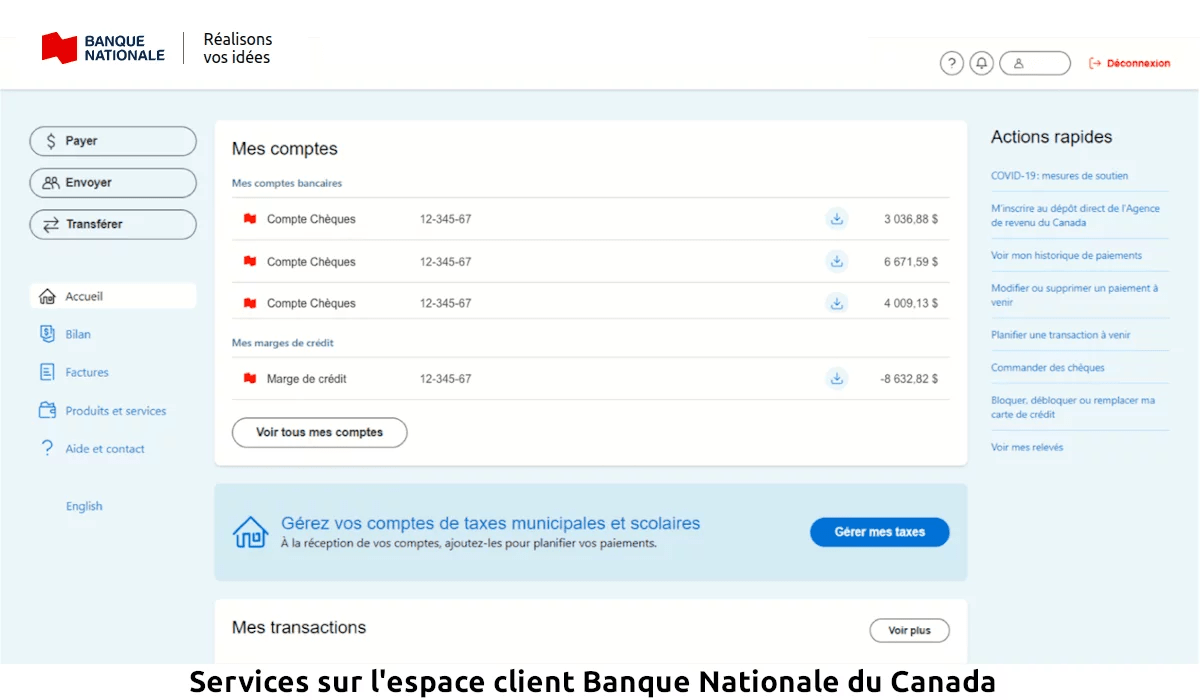This screenshot has height=700, width=1200.
Task: Open the user profile icon
Action: (1019, 63)
